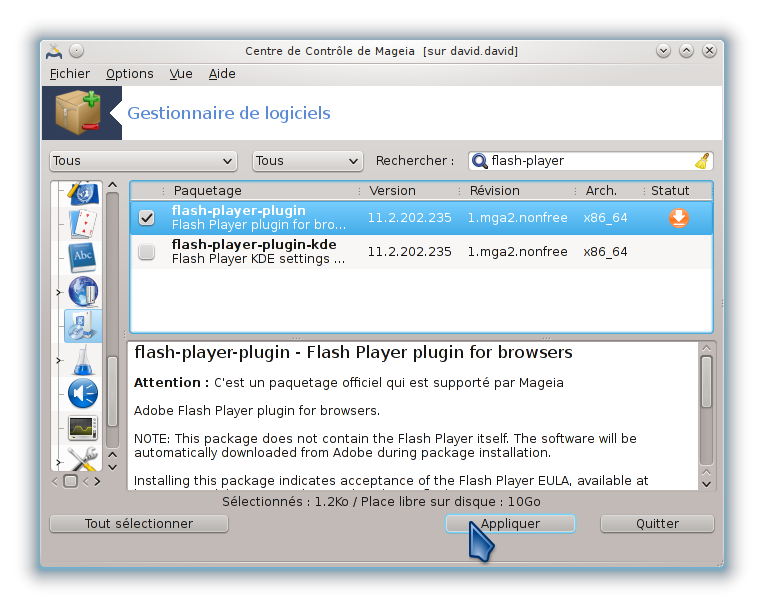Uncheck the flash-player-plugin checkbox
Screen dimensions: 764x607
pos(147,218)
